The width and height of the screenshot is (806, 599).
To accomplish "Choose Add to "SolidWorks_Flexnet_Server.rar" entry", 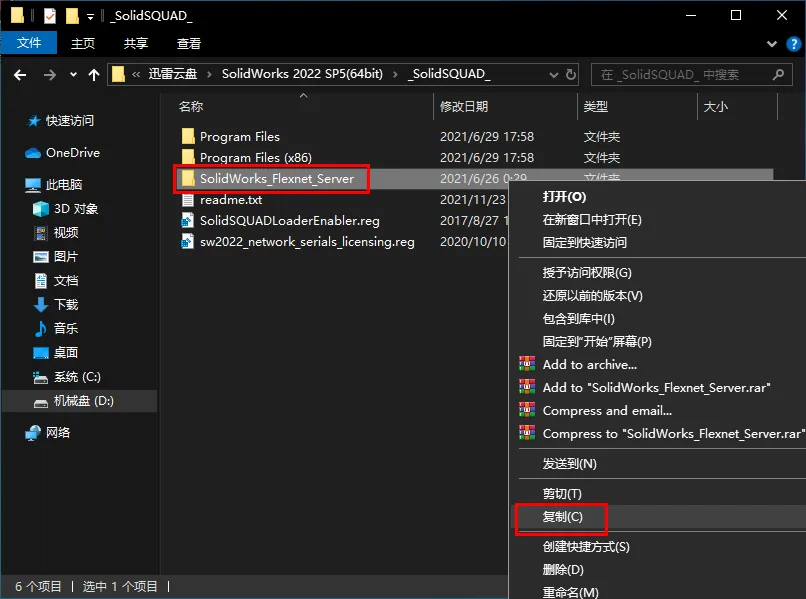I will coord(656,388).
